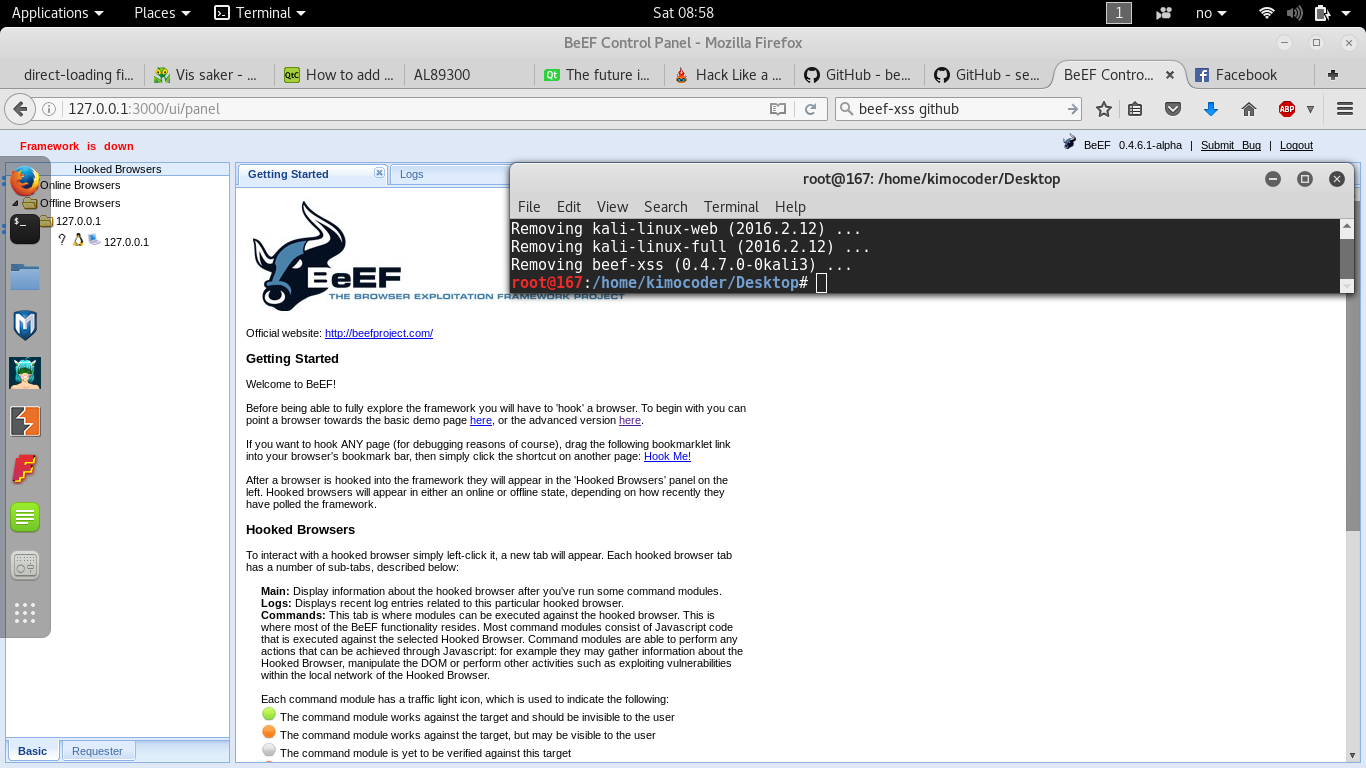Open the terminal Search menu

pyautogui.click(x=665, y=206)
